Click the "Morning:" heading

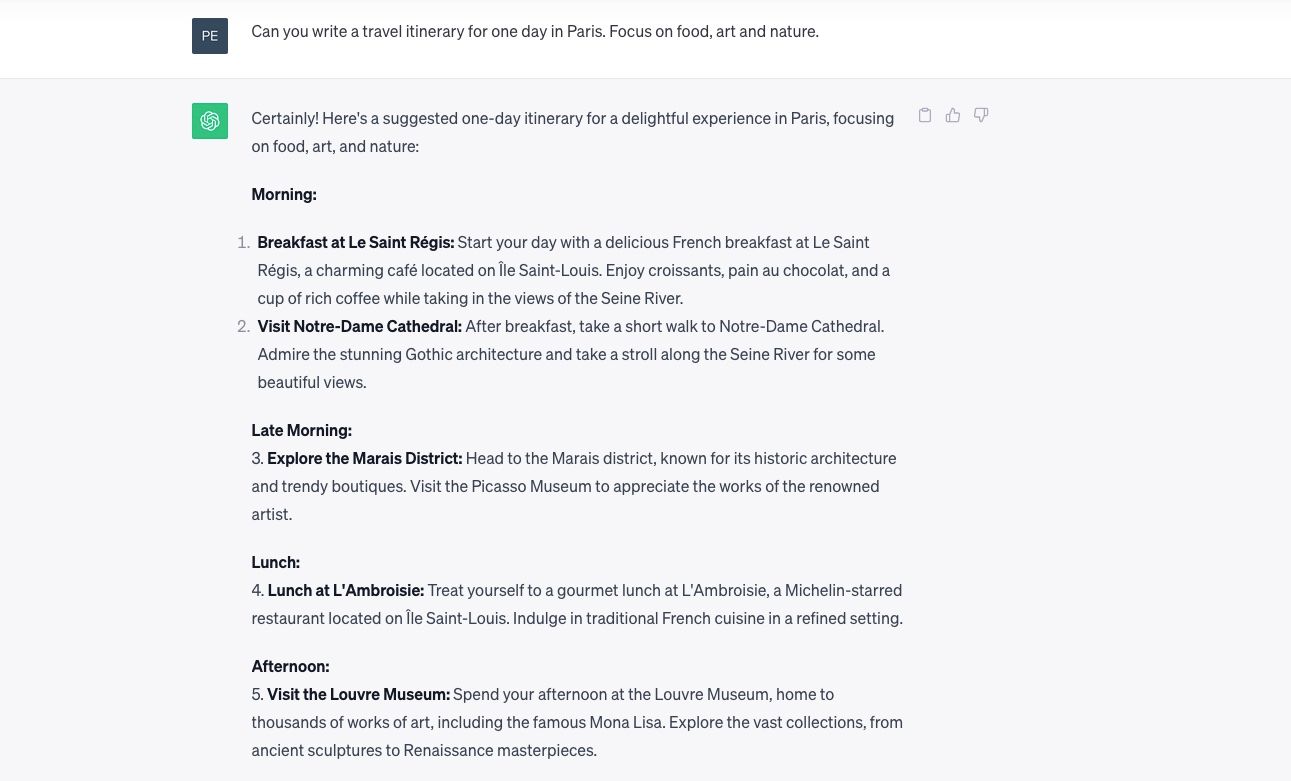(284, 194)
